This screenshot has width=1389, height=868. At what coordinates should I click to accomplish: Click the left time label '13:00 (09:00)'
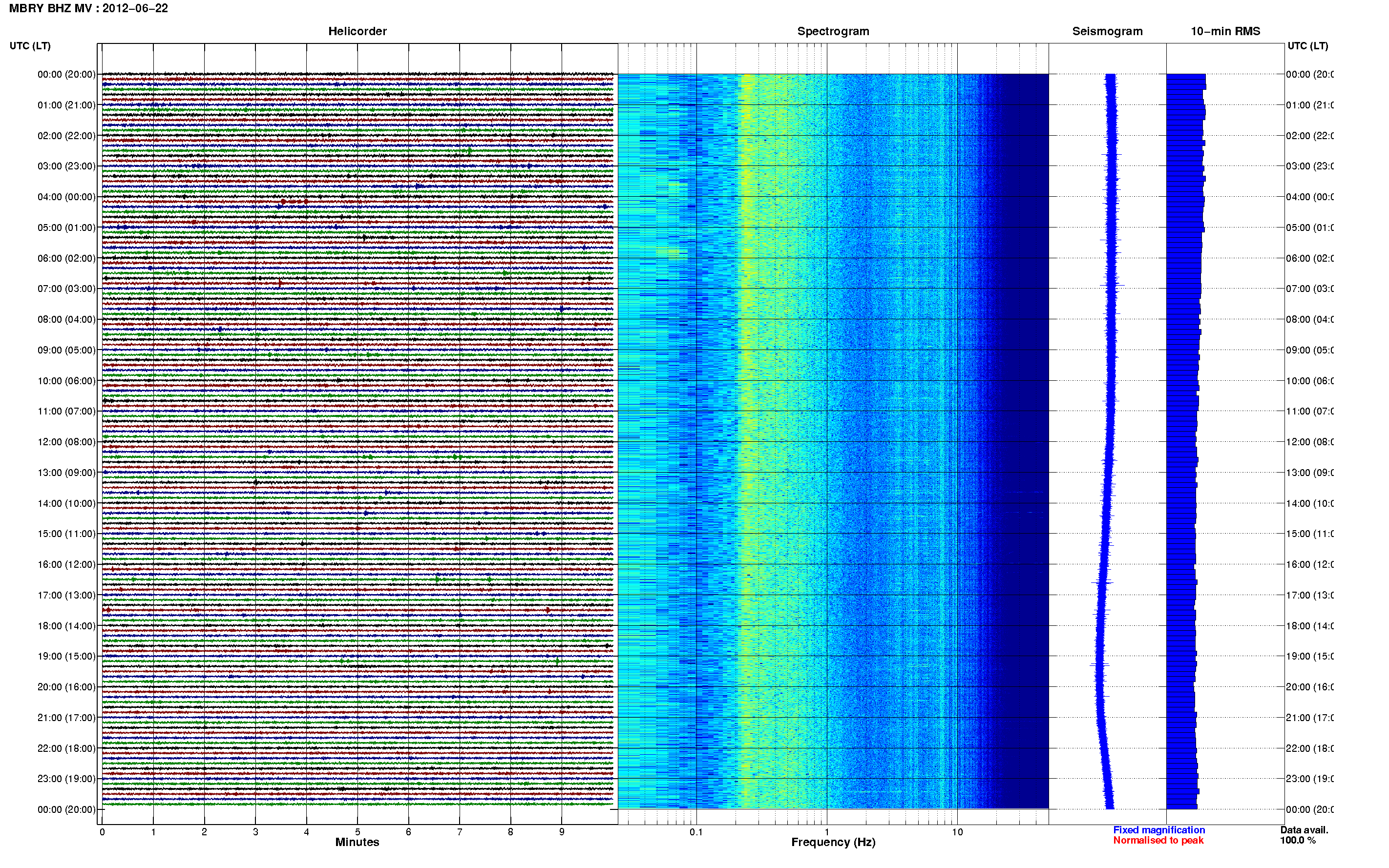[66, 473]
